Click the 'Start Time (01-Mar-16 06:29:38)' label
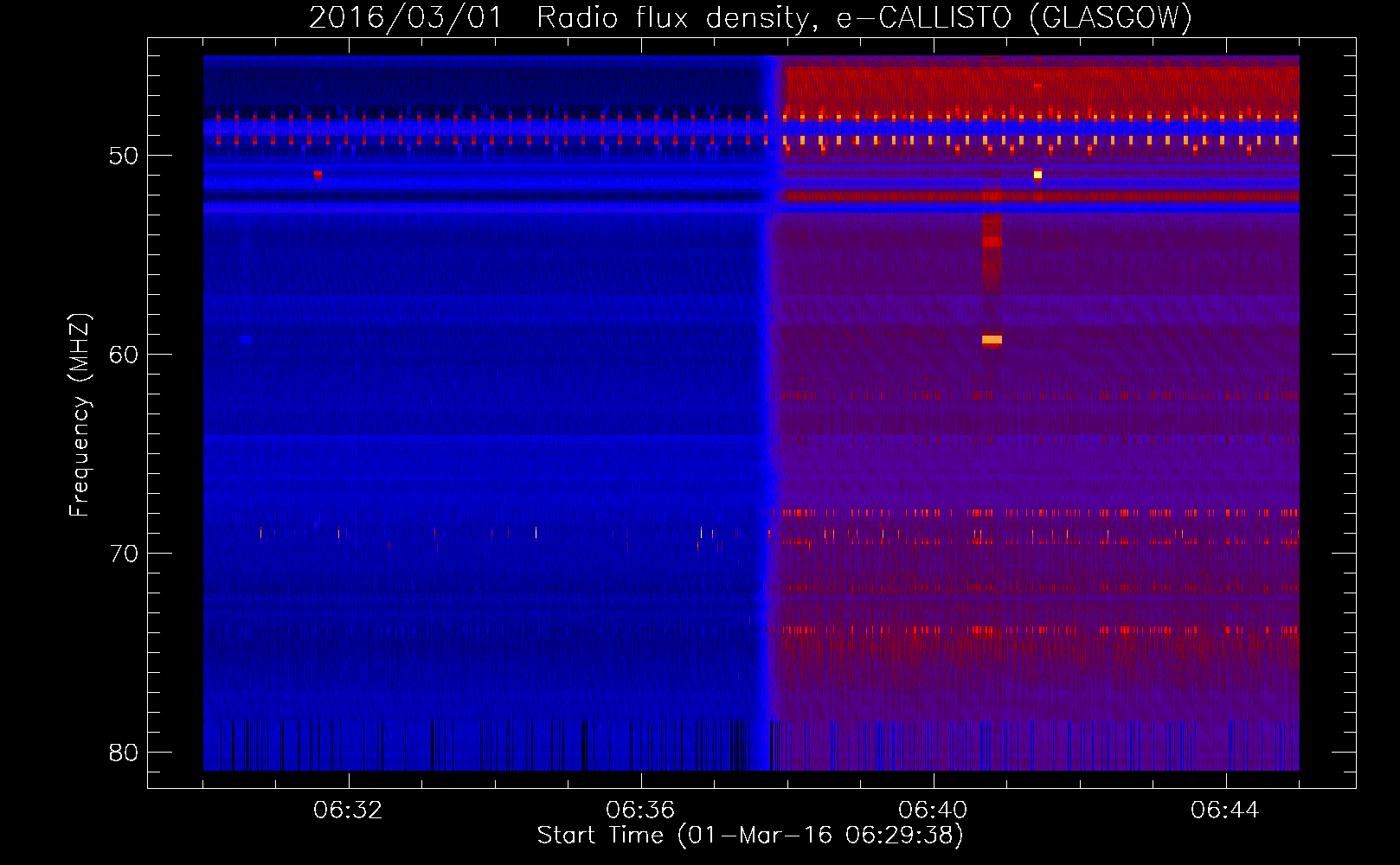The height and width of the screenshot is (865, 1400). click(x=750, y=836)
